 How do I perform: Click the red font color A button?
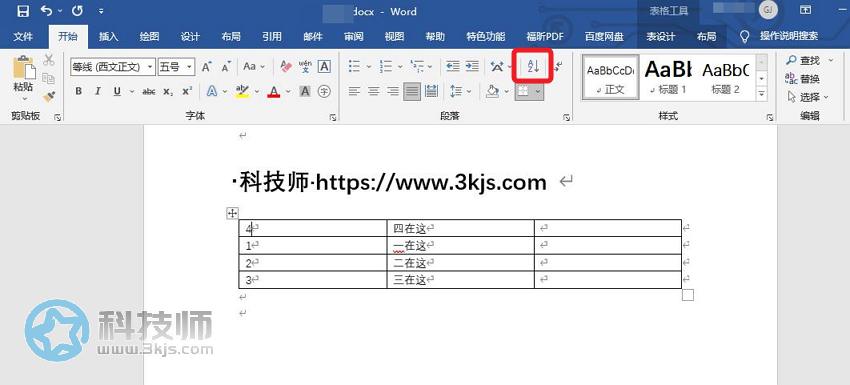tap(274, 92)
